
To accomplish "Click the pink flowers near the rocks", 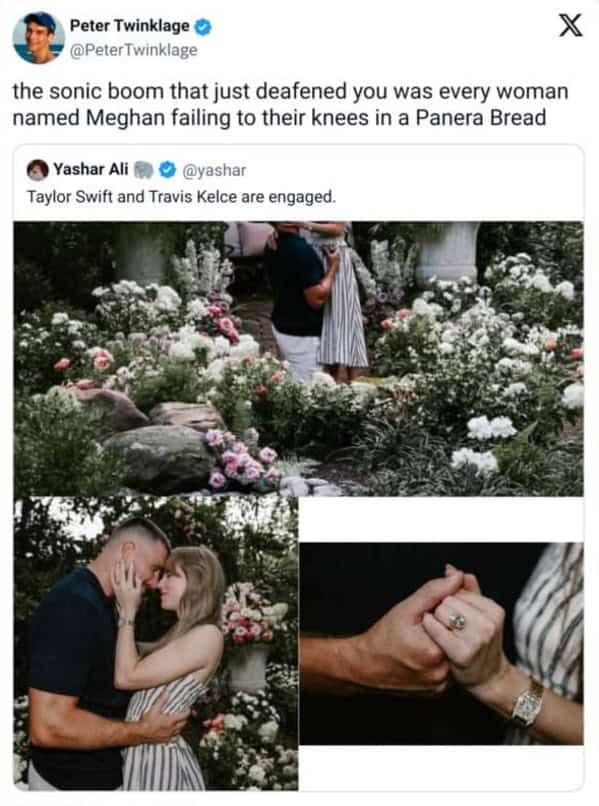I will 241,461.
